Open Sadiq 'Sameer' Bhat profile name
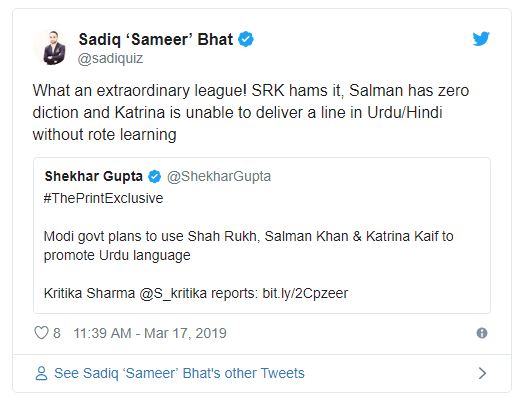 click(156, 39)
